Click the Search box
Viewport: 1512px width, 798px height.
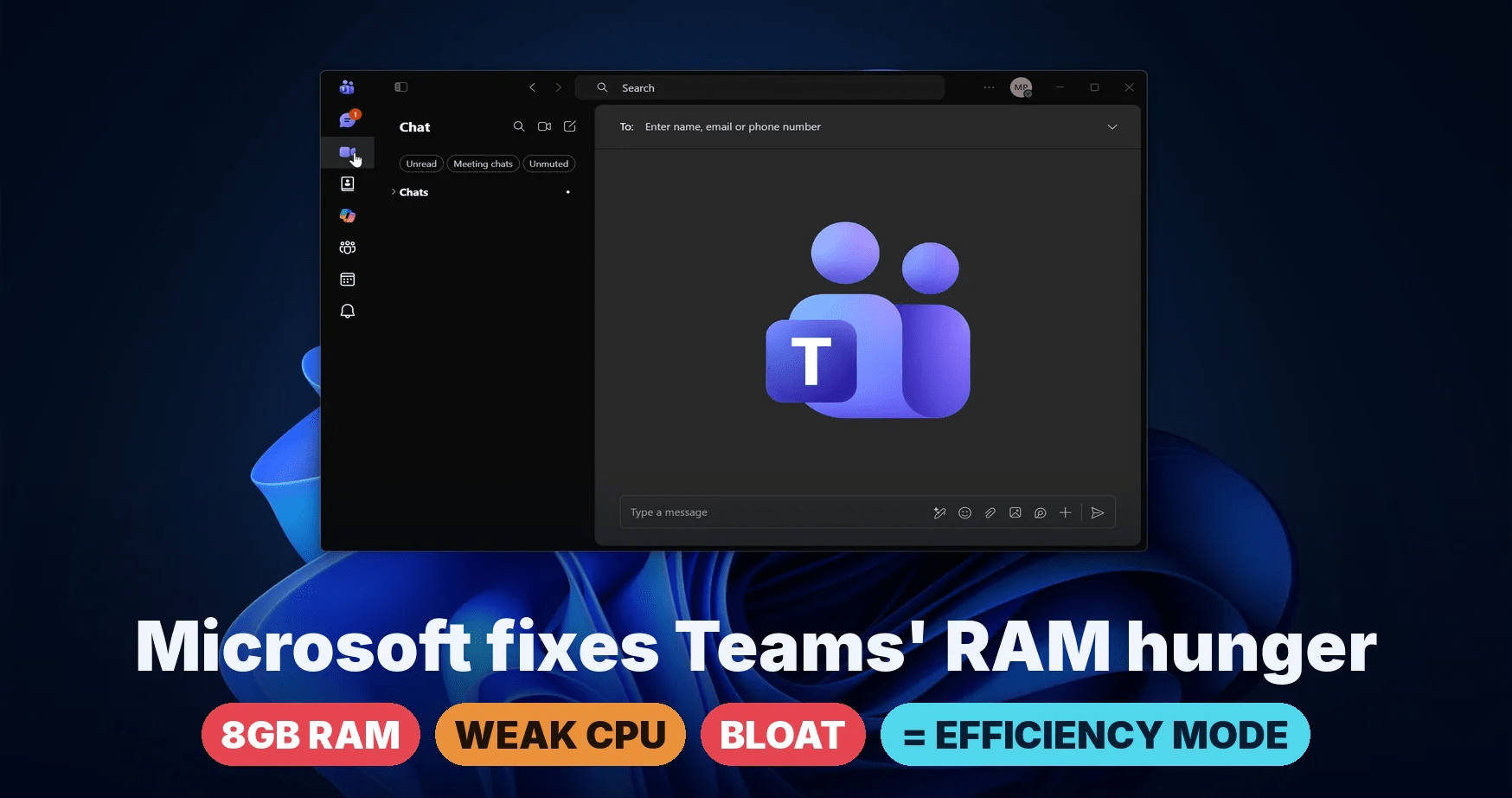point(759,87)
